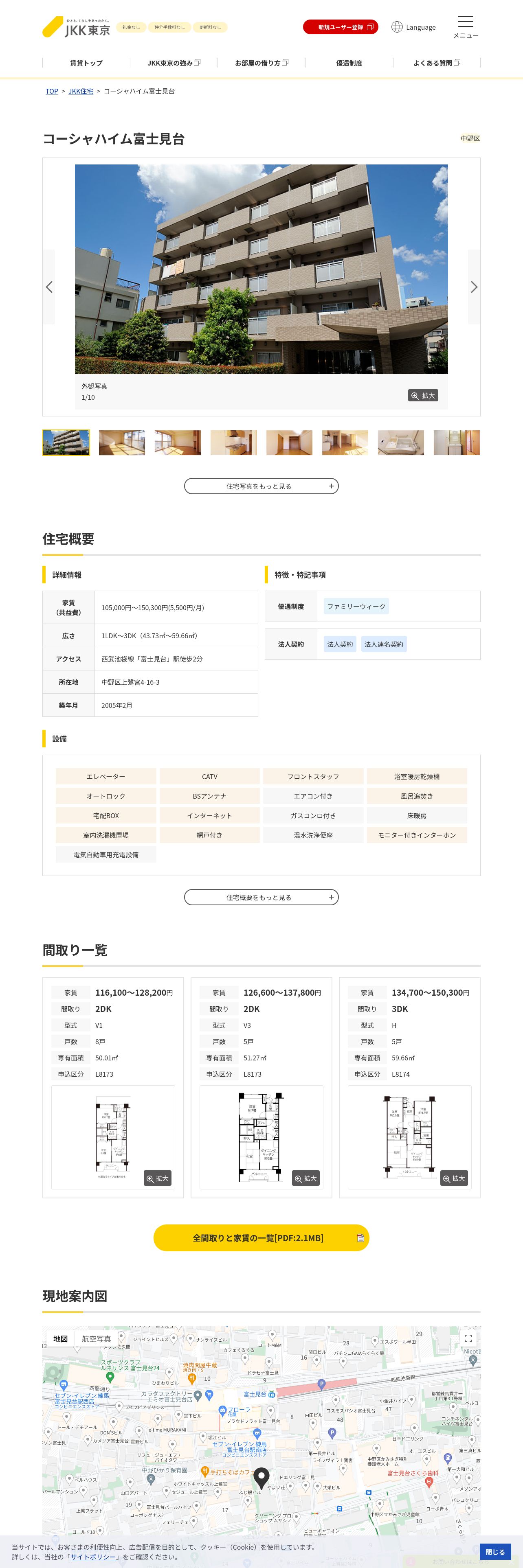523x1568 pixels.
Task: Close the cookie notice with 閉じる
Action: coord(495,1552)
